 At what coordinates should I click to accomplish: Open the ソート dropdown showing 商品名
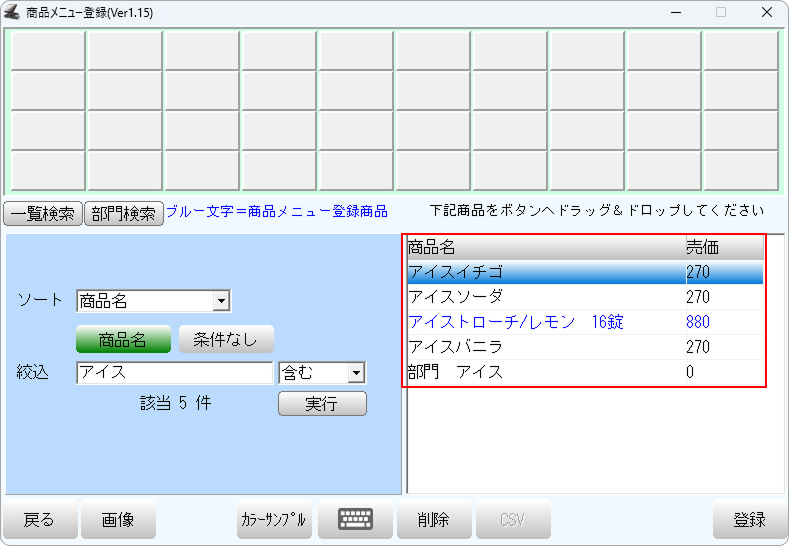point(153,301)
